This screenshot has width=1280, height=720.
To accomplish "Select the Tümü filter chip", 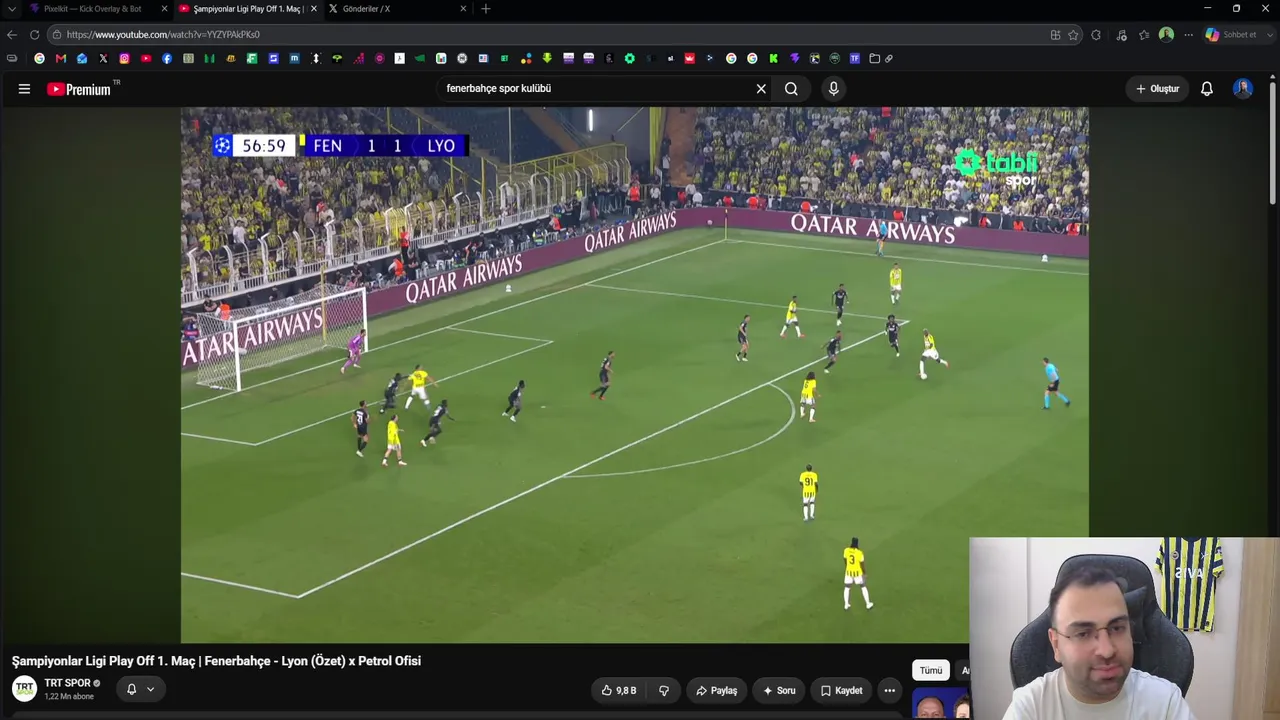I will 931,670.
